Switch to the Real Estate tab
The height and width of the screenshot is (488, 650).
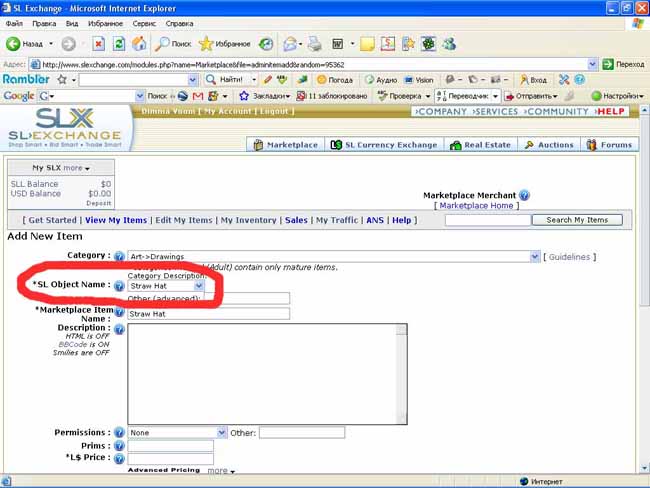click(x=480, y=145)
